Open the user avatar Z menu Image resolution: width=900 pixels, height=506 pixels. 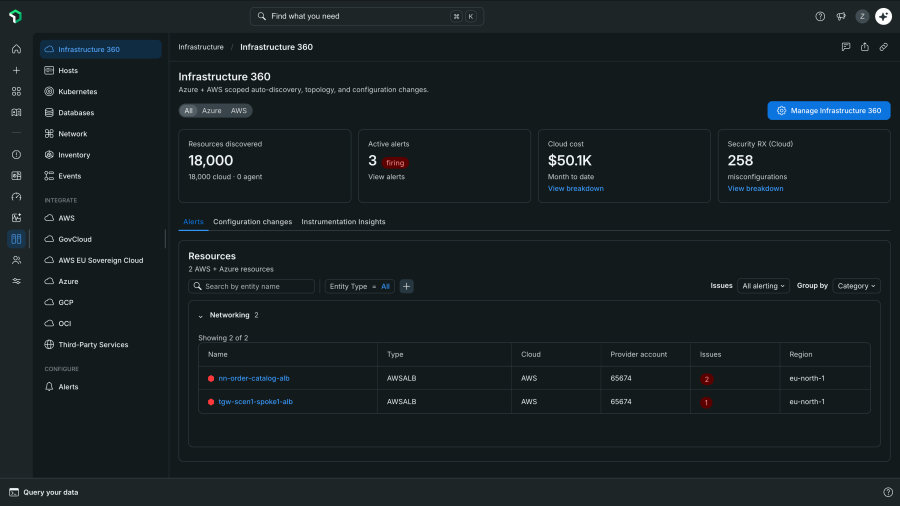(x=862, y=16)
